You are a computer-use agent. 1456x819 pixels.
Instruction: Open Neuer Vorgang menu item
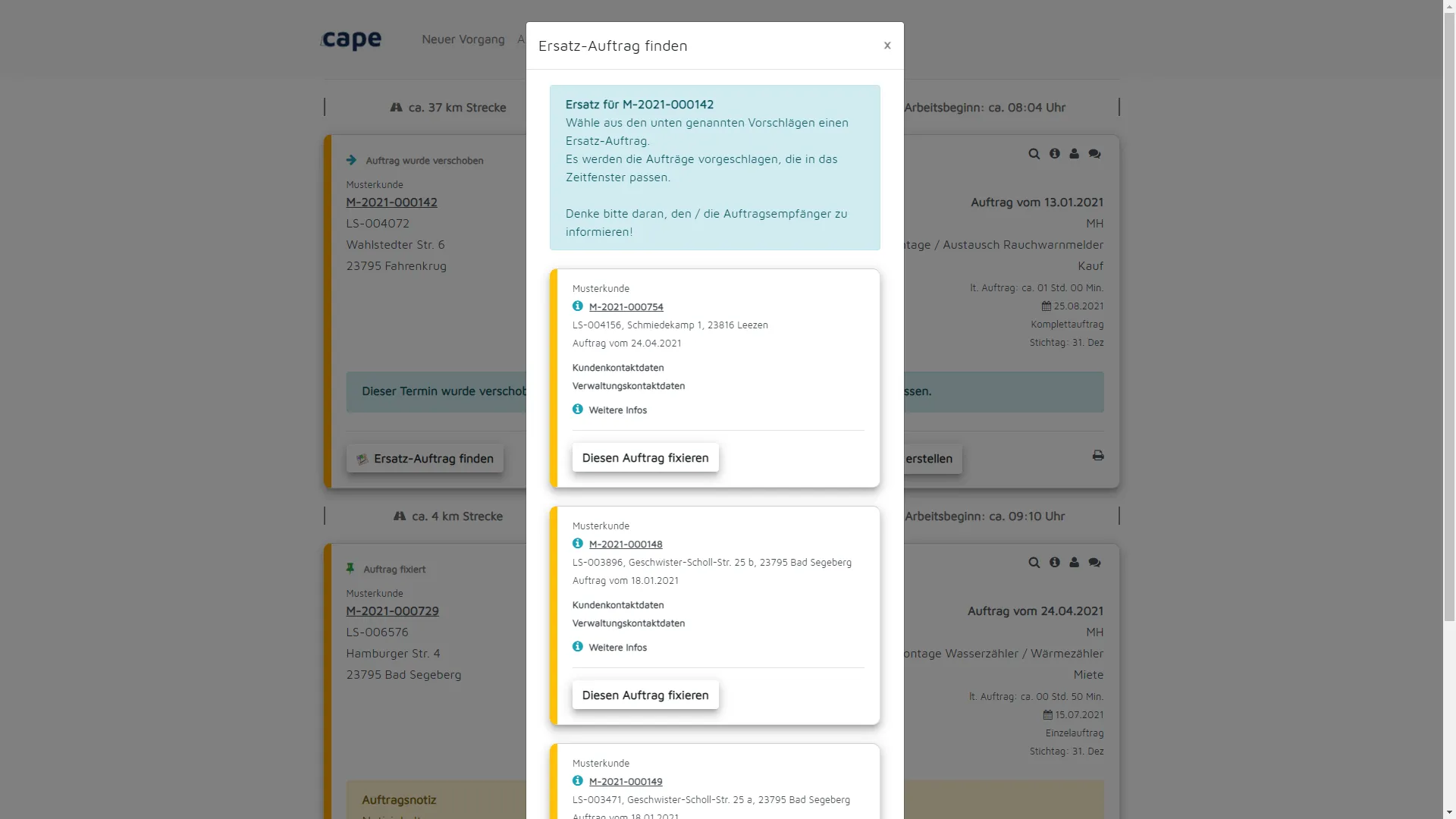(463, 39)
